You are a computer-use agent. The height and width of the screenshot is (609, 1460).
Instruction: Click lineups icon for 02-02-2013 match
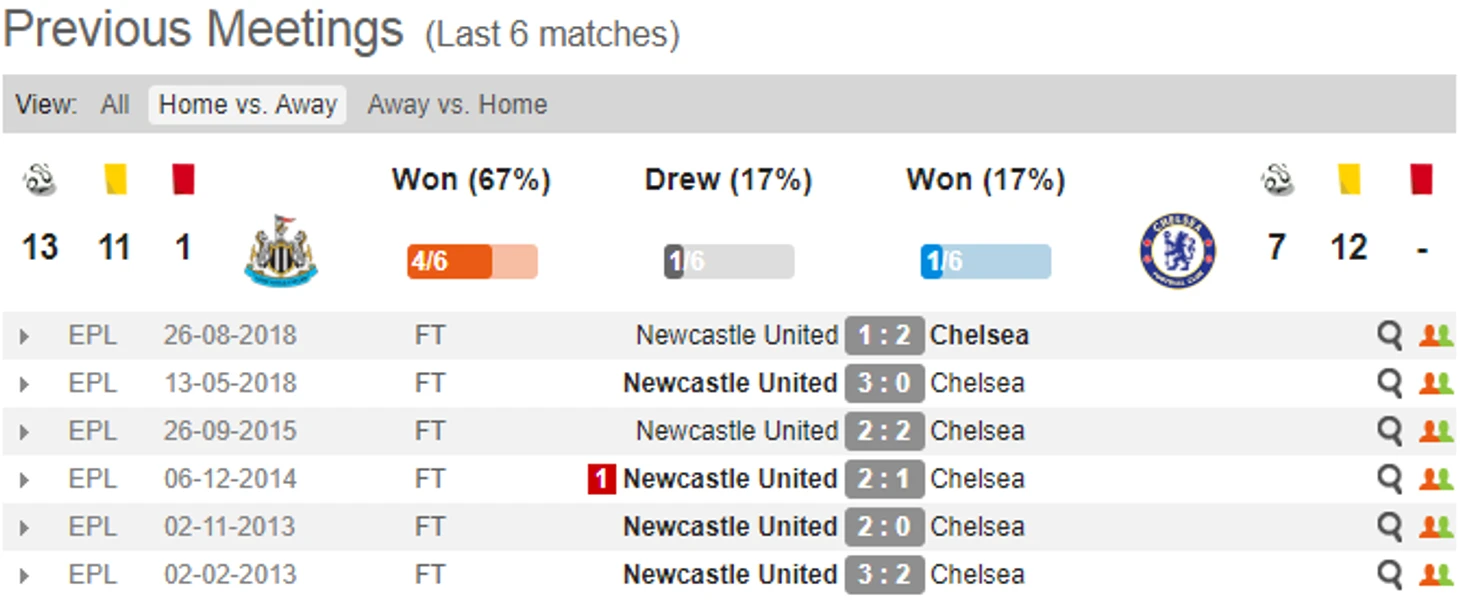[1436, 576]
